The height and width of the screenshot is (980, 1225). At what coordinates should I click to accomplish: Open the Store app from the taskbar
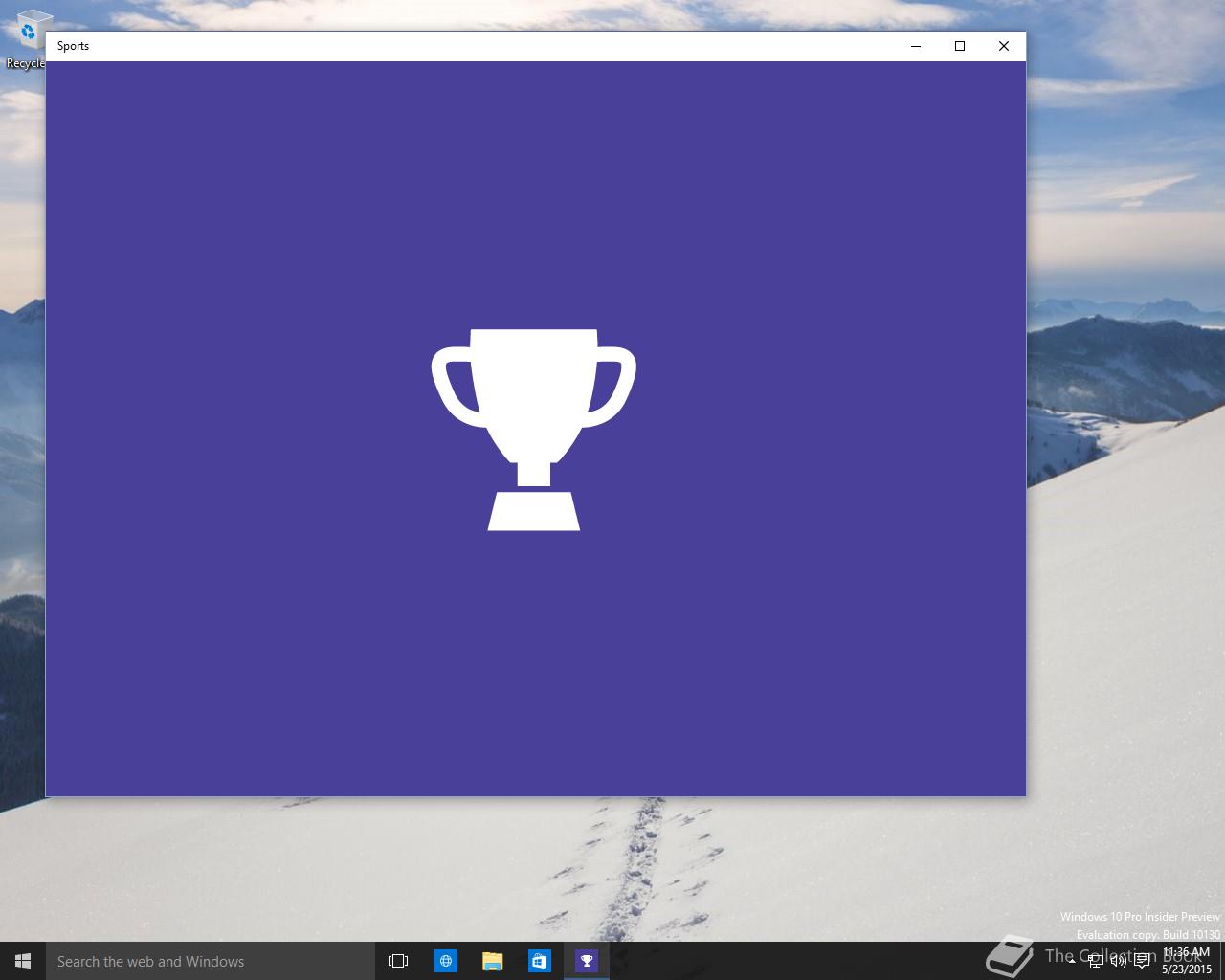539,961
